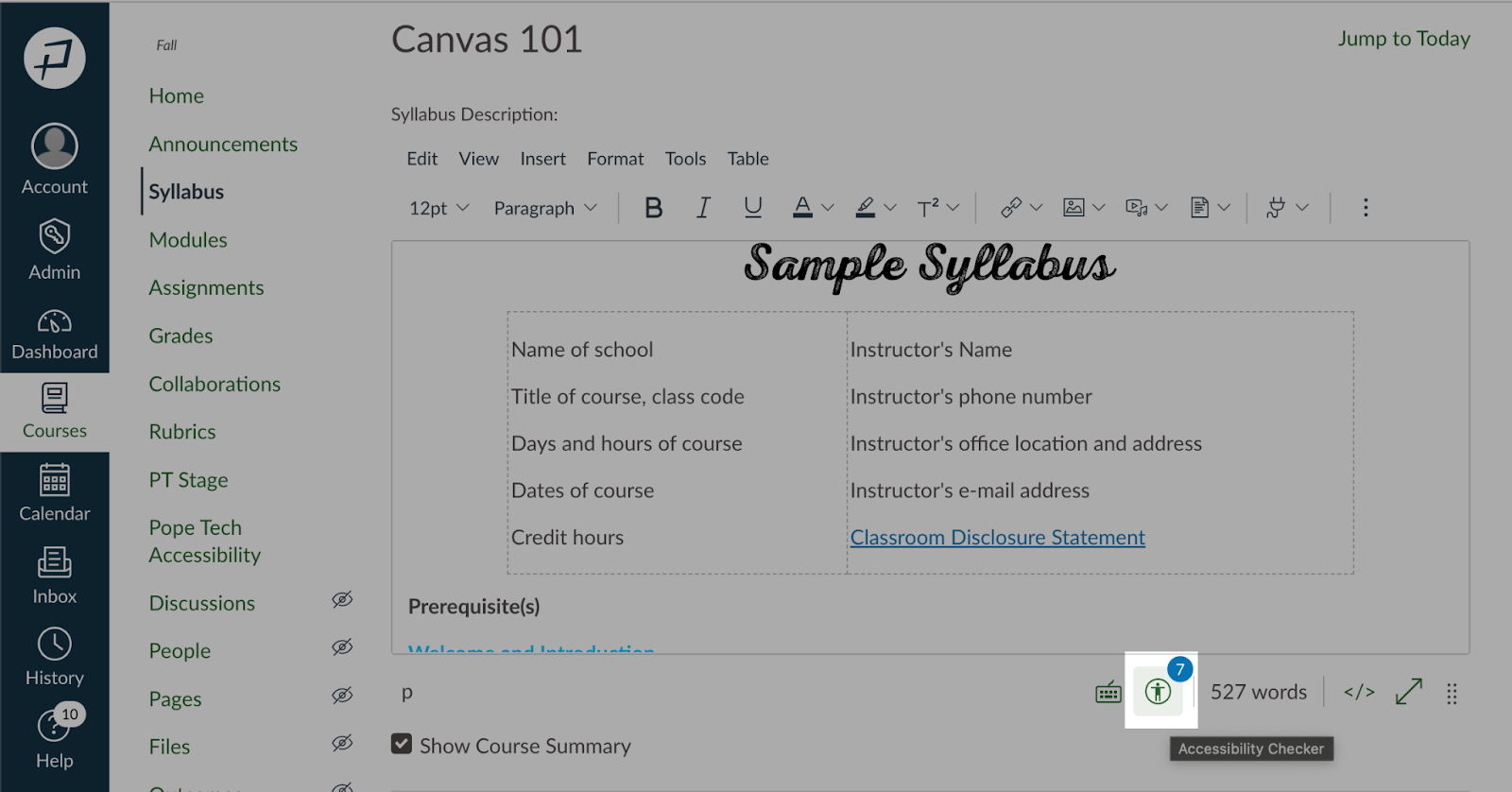
Task: Select the Syllabus navigation item
Action: coord(186,192)
